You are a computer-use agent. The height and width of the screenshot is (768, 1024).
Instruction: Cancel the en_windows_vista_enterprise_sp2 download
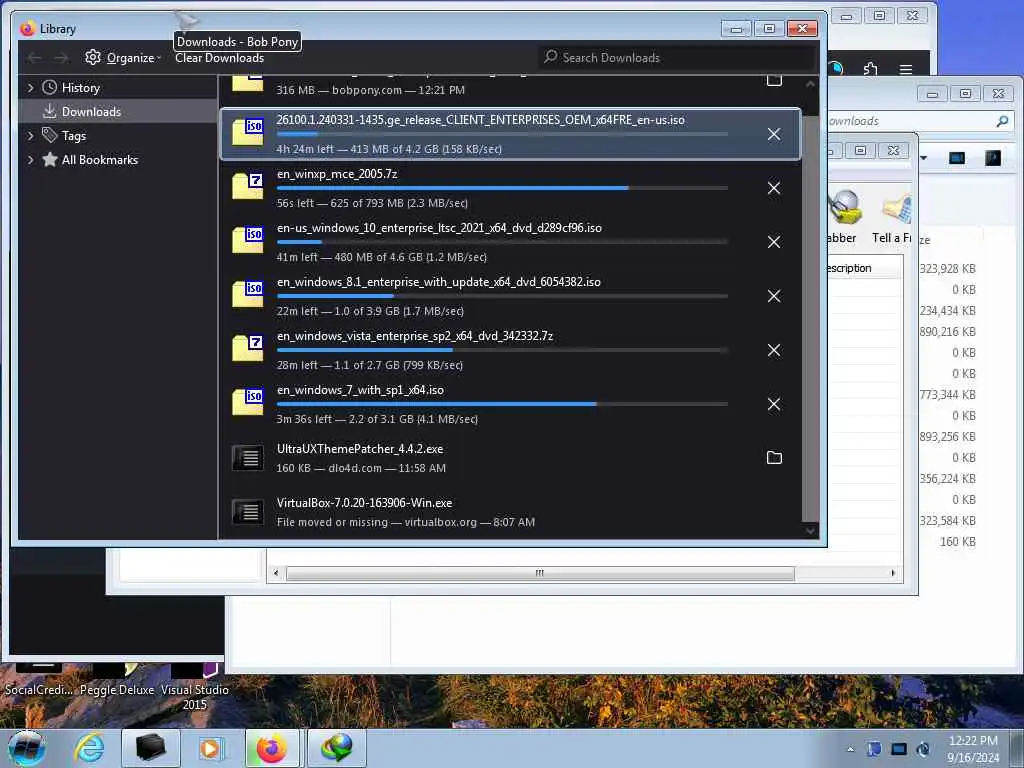774,351
